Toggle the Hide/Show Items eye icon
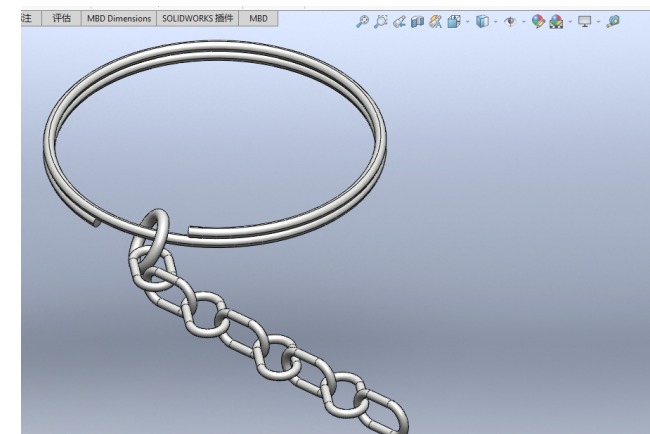The width and height of the screenshot is (650, 434). [510, 21]
